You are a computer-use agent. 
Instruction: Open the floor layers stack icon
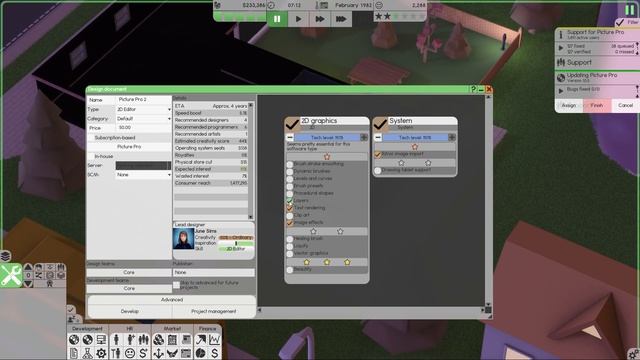pos(5,256)
